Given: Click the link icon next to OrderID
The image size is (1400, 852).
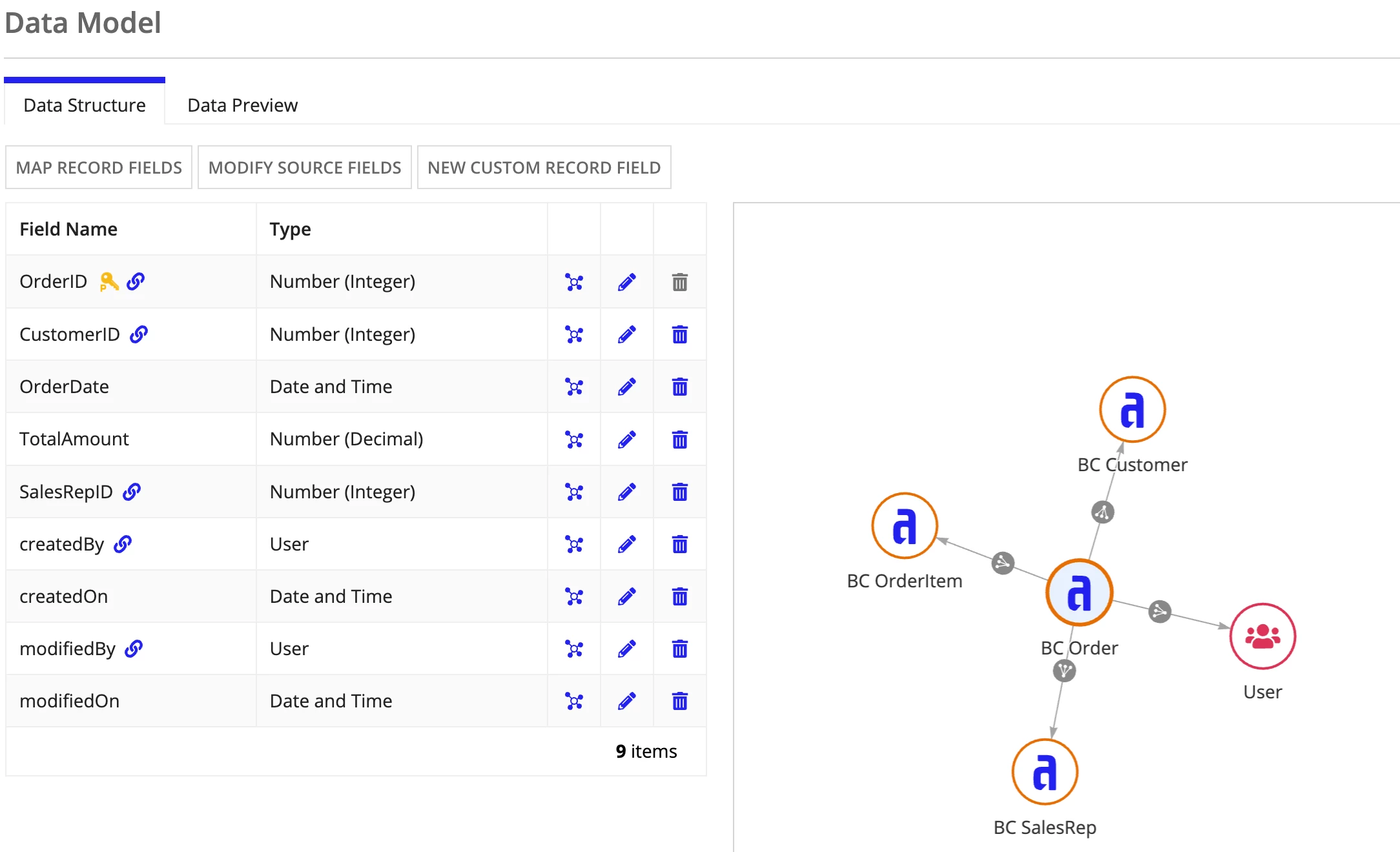Looking at the screenshot, I should [x=136, y=281].
